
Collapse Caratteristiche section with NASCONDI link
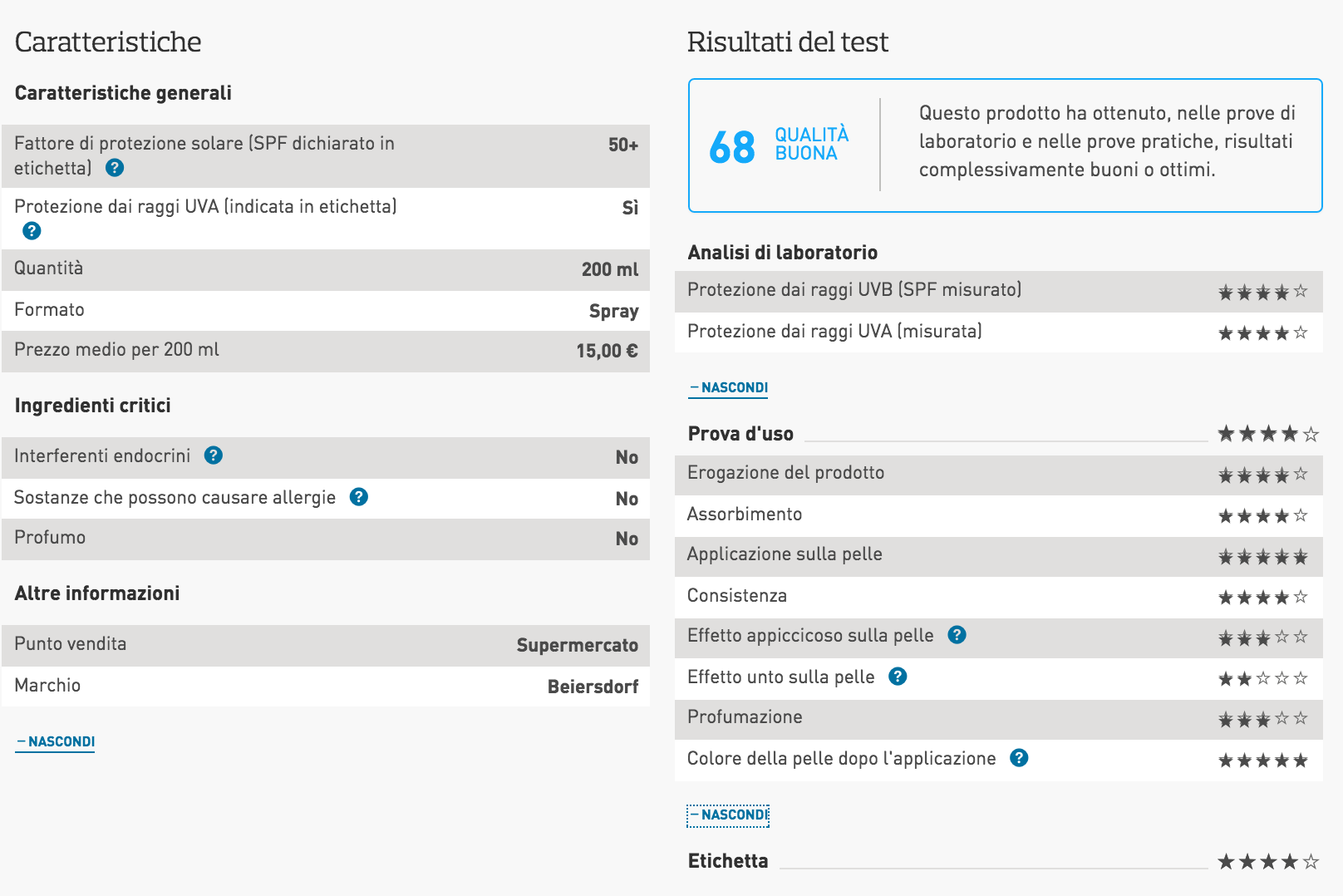[x=56, y=741]
